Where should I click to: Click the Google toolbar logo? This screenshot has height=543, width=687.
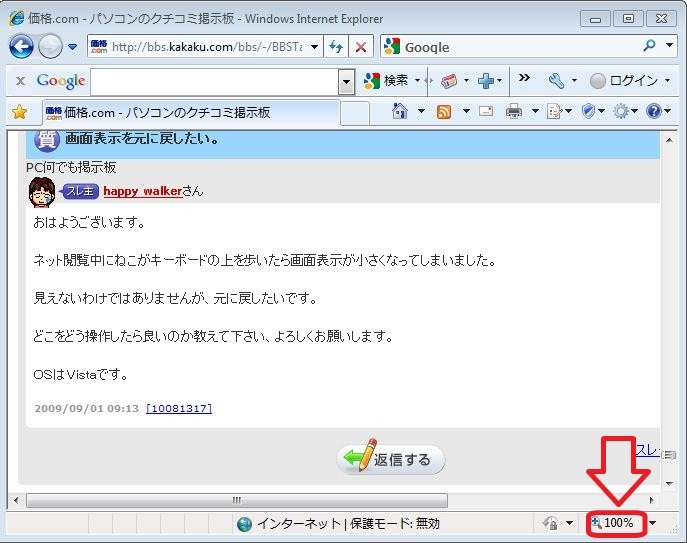click(x=61, y=81)
